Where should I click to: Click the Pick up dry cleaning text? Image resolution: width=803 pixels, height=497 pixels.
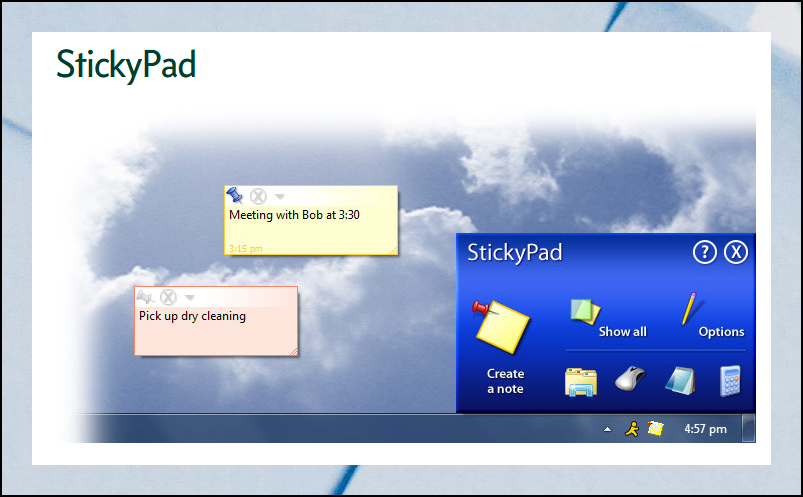pyautogui.click(x=193, y=316)
